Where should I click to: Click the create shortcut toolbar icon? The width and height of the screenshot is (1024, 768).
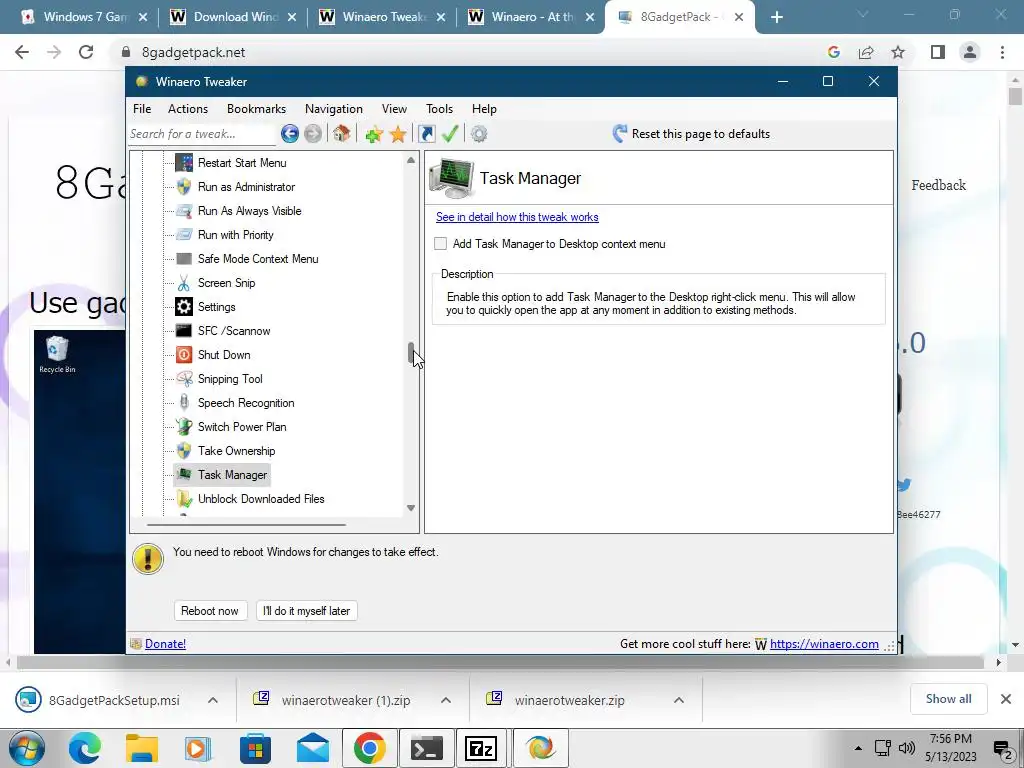coord(426,134)
